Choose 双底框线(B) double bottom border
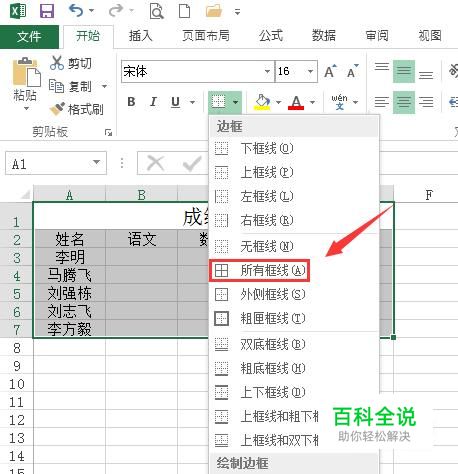Viewport: 458px width, 474px height. point(294,344)
